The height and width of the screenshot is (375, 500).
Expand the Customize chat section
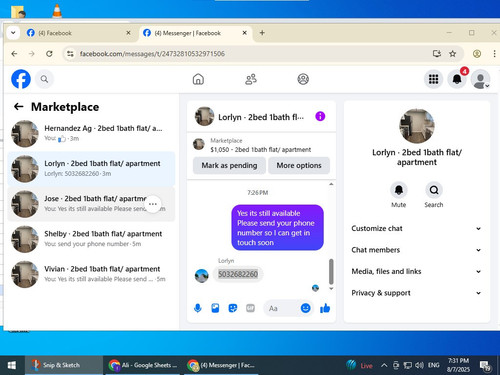[417, 229]
